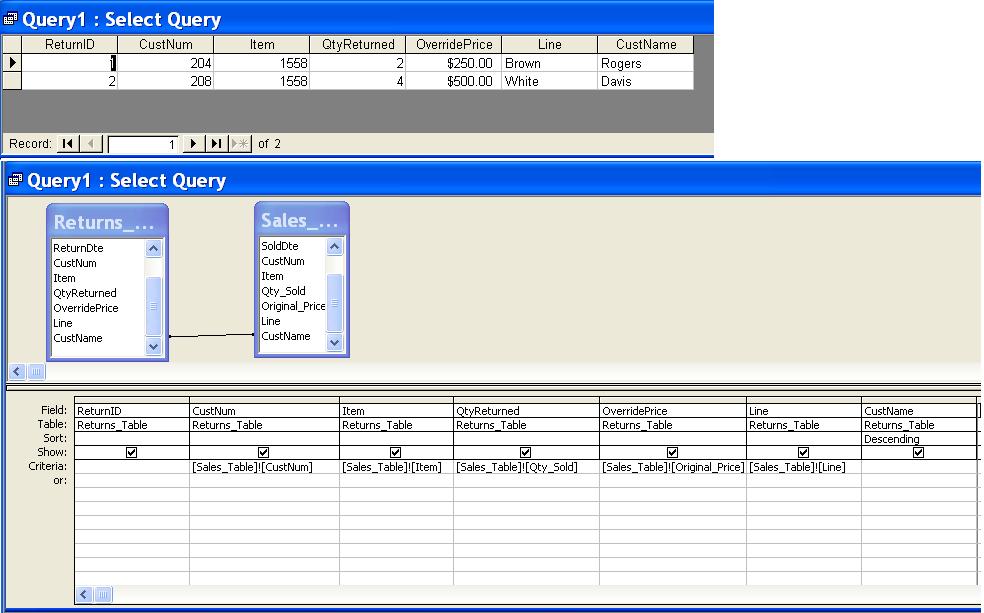Click the new record asterisk button

point(240,144)
